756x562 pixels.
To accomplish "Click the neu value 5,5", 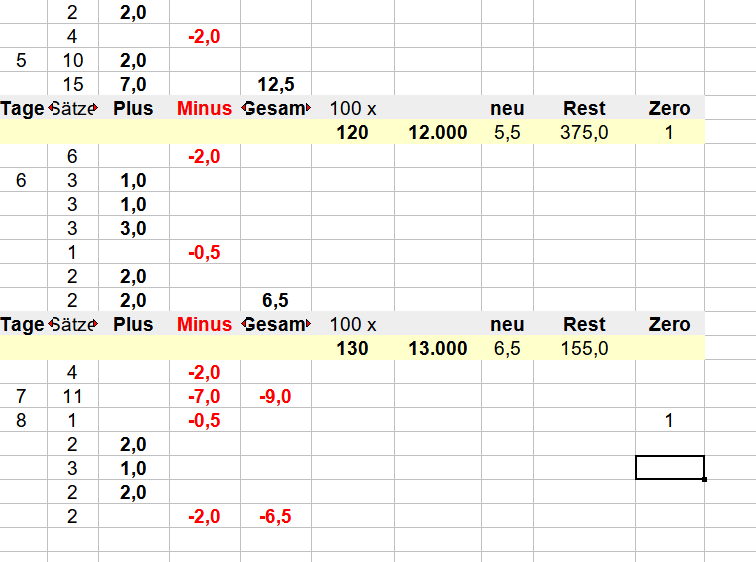I will click(507, 132).
